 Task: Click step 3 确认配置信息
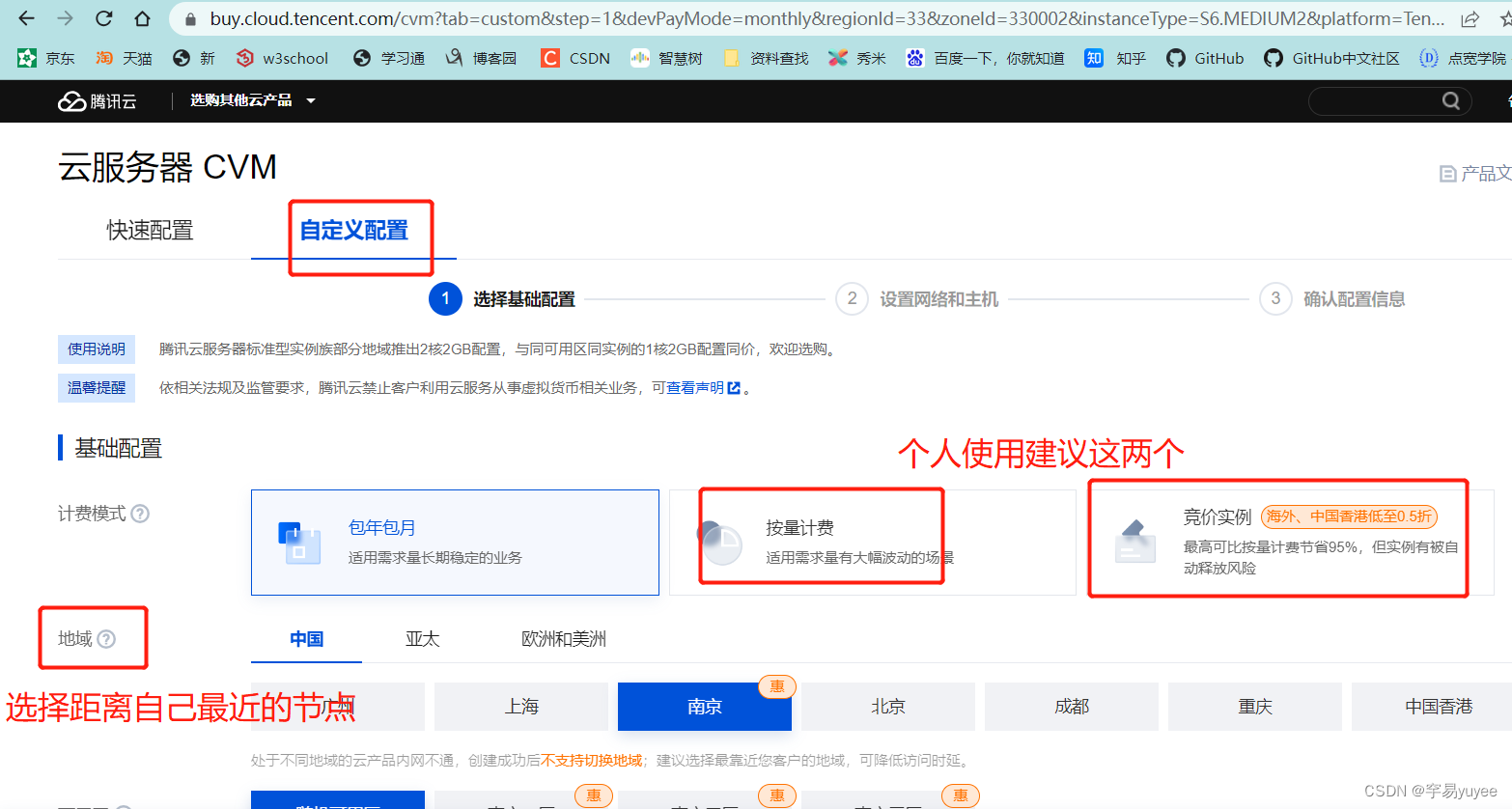(1332, 299)
